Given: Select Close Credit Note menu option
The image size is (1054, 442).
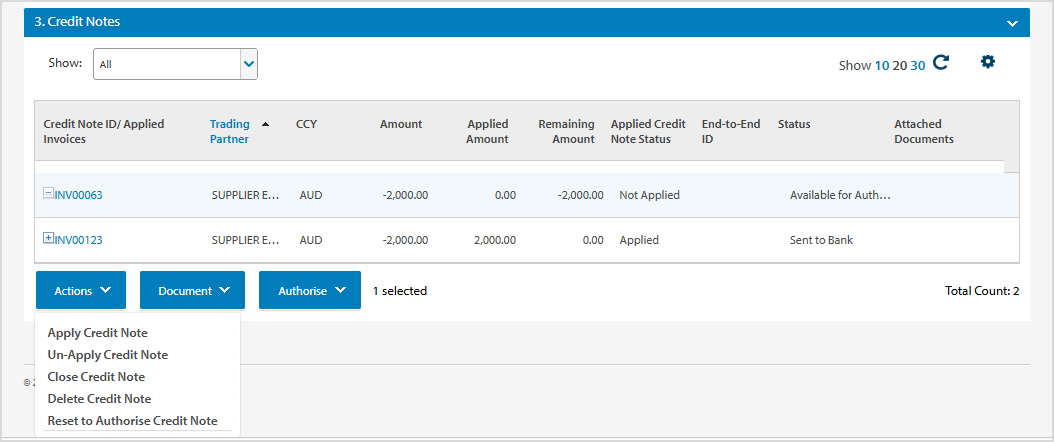Looking at the screenshot, I should pyautogui.click(x=96, y=377).
